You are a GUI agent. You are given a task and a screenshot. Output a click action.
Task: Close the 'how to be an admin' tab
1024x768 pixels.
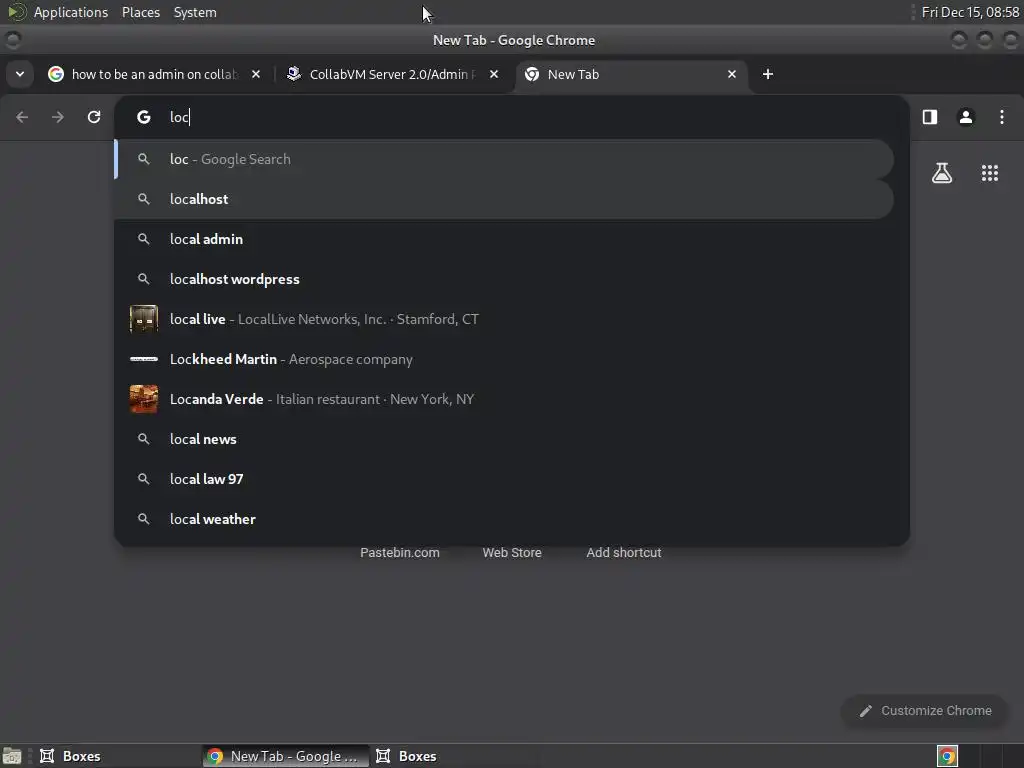[x=256, y=74]
